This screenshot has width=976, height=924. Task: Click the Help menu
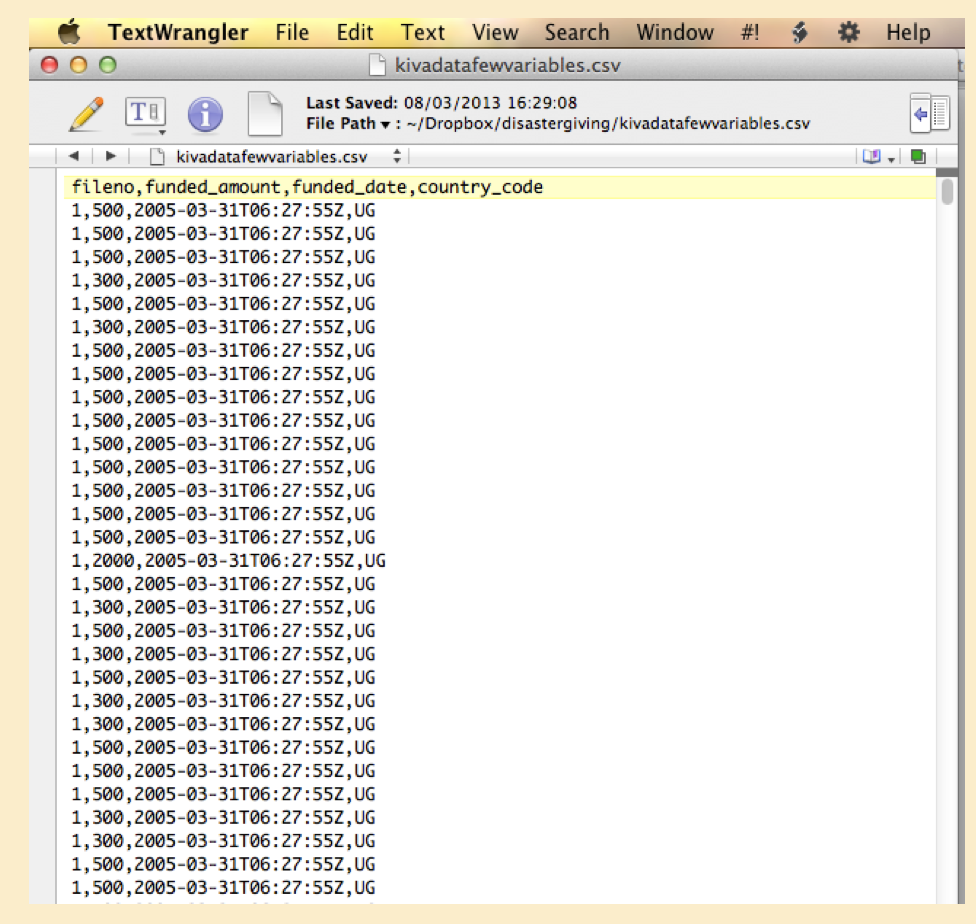[x=908, y=32]
